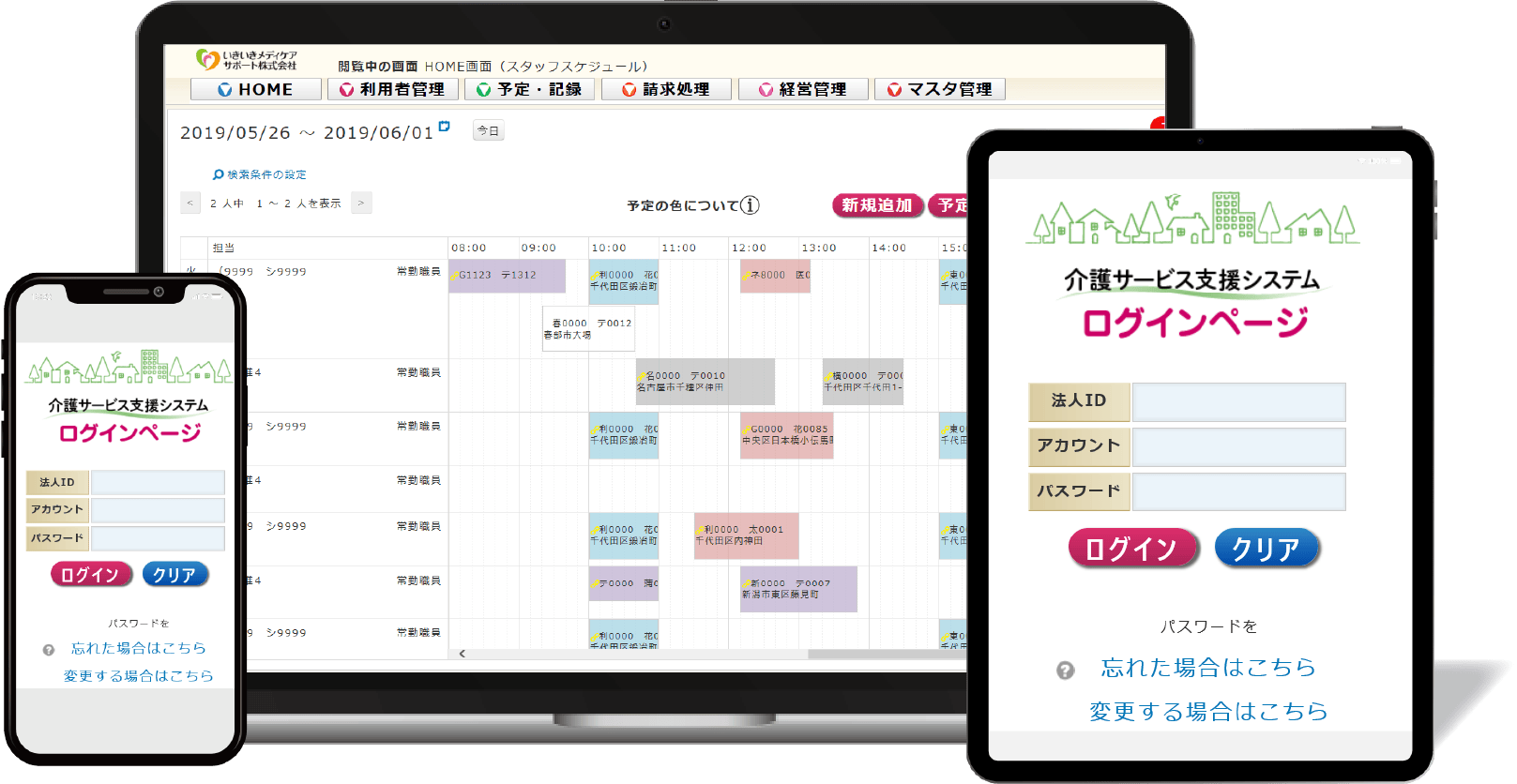Screen dimensions: 1517x784
Task: Open the 利用者管理 menu
Action: click(x=392, y=89)
